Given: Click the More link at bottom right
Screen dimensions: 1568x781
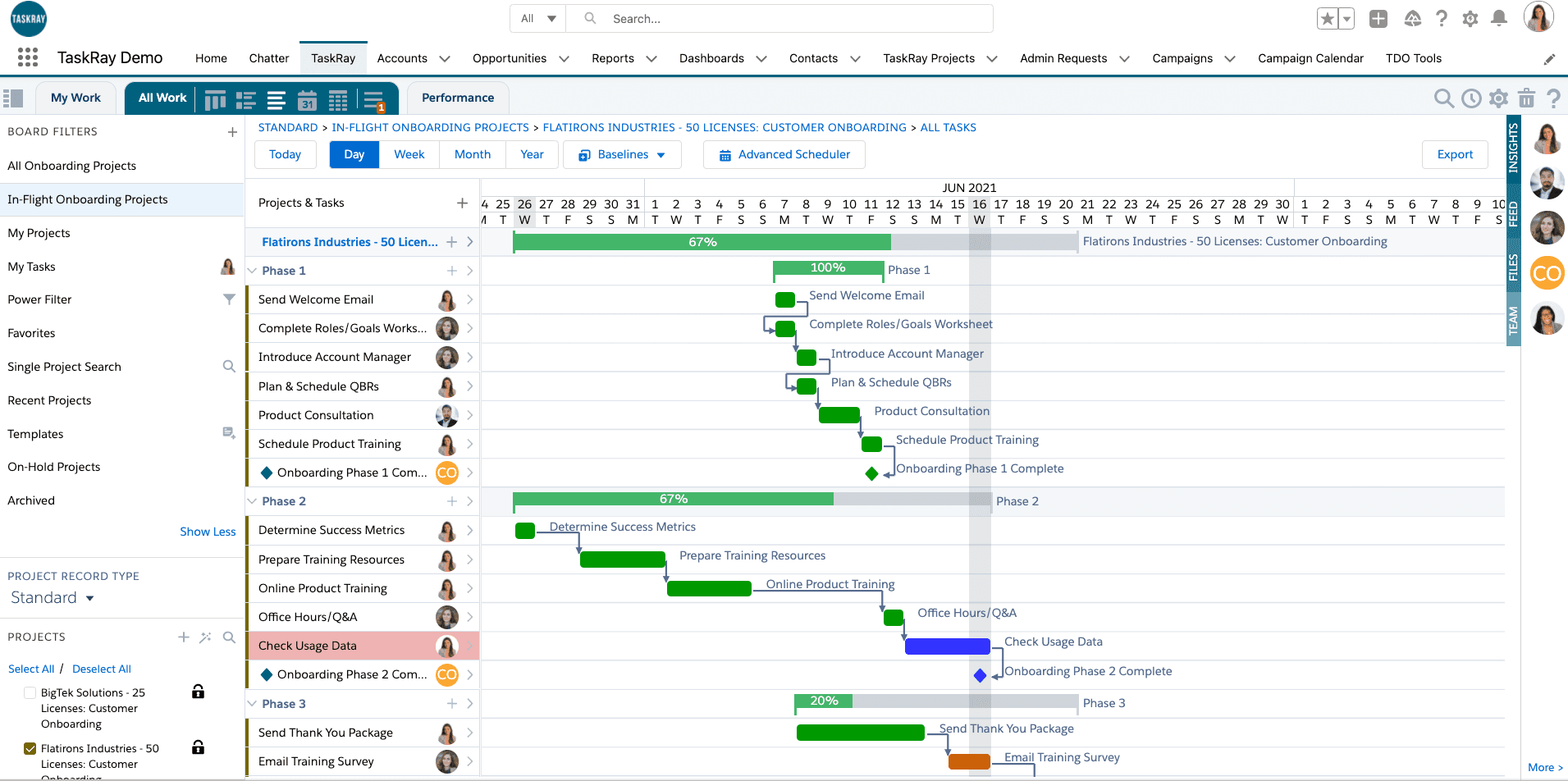Looking at the screenshot, I should coord(1545,767).
